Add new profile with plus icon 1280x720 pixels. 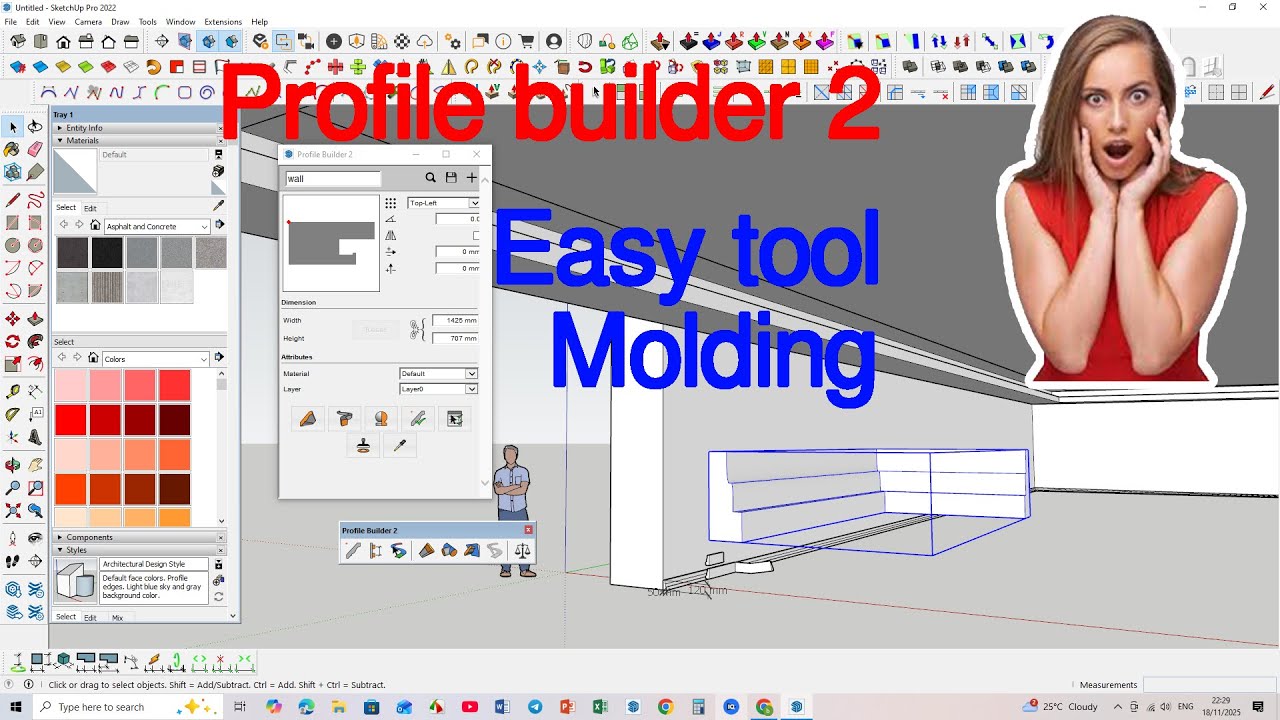pos(472,178)
